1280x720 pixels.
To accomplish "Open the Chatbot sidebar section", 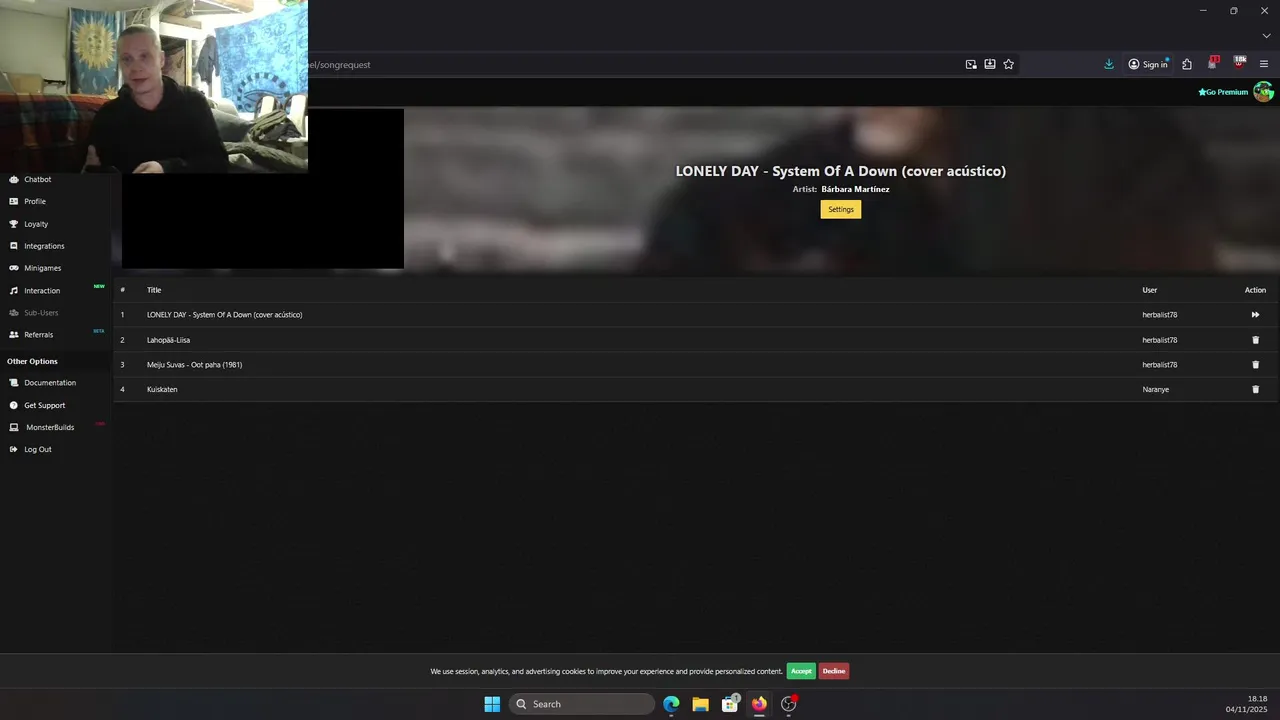I will (x=37, y=179).
